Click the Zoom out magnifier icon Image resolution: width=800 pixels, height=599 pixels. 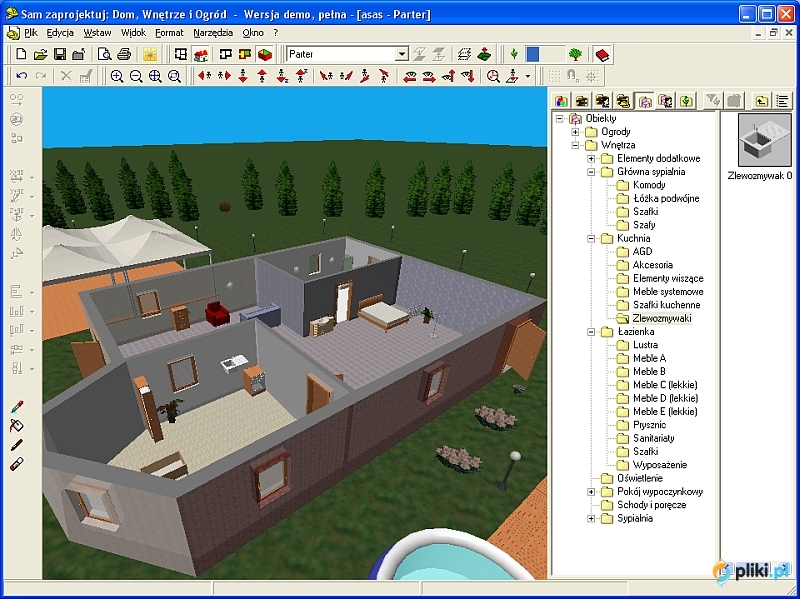pyautogui.click(x=136, y=76)
